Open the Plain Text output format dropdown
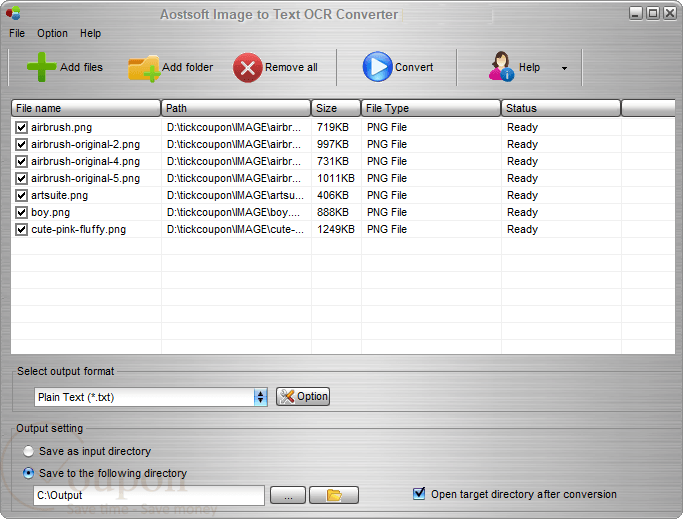Screen dimensions: 683x519 (260, 397)
